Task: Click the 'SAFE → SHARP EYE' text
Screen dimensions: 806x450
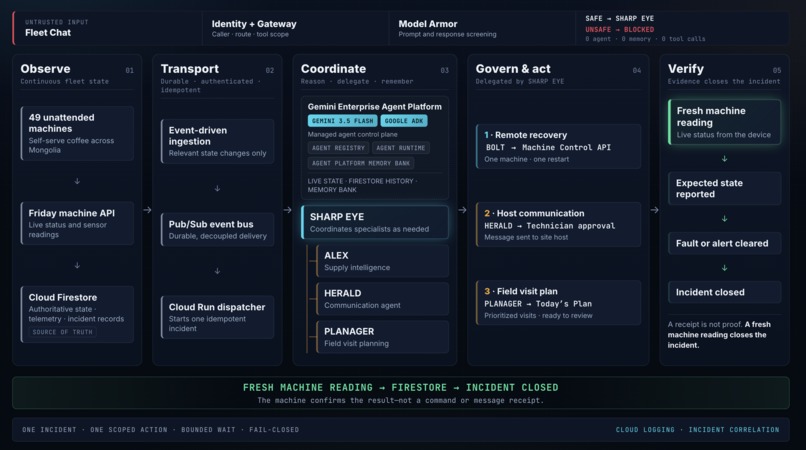Action: click(x=619, y=19)
